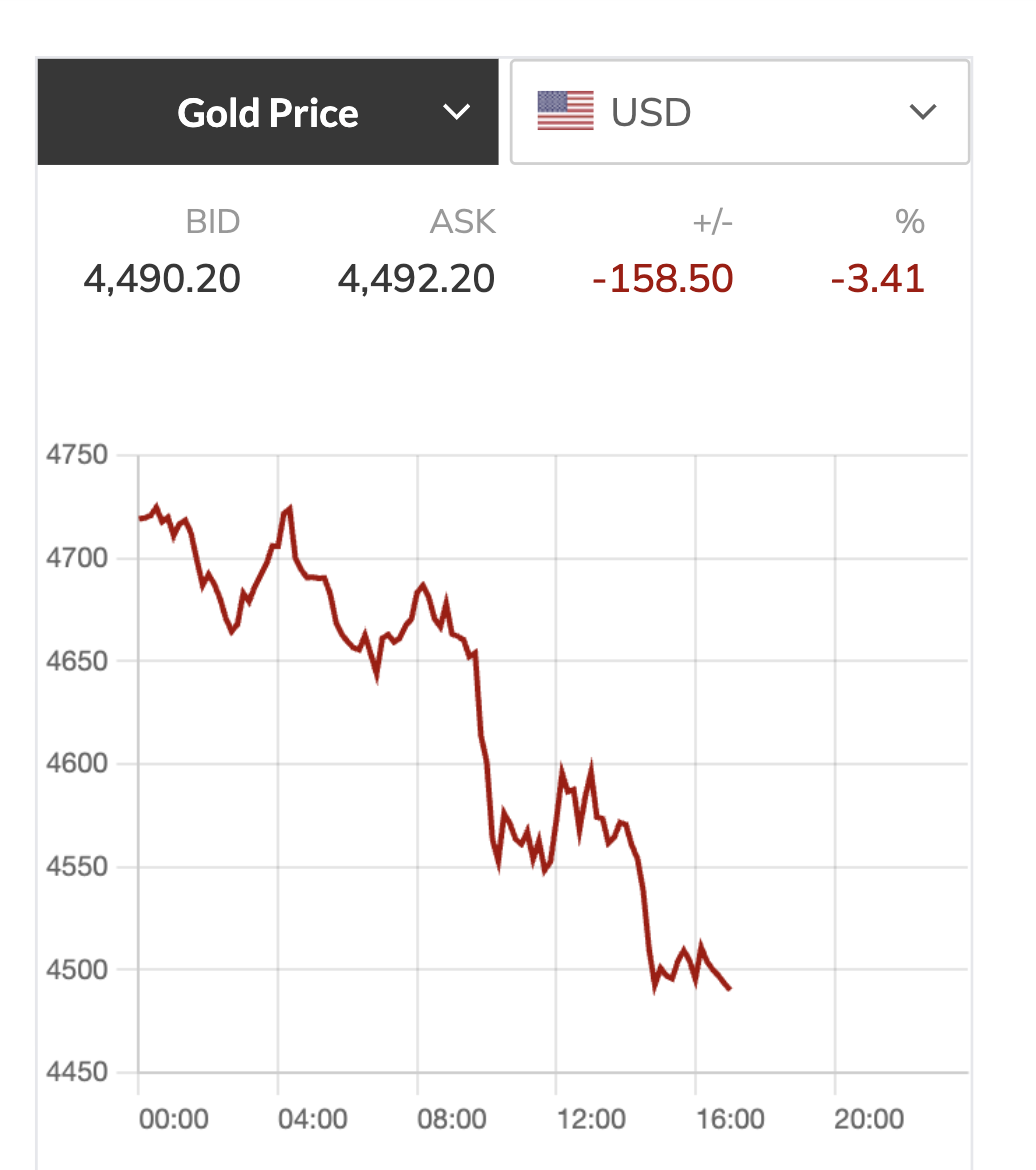
Task: Click the red -3.41 percent value
Action: [x=877, y=279]
